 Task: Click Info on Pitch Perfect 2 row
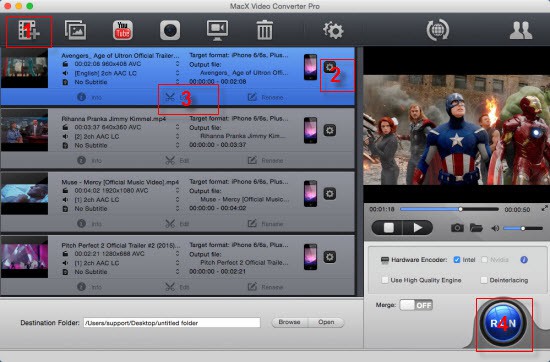89,287
